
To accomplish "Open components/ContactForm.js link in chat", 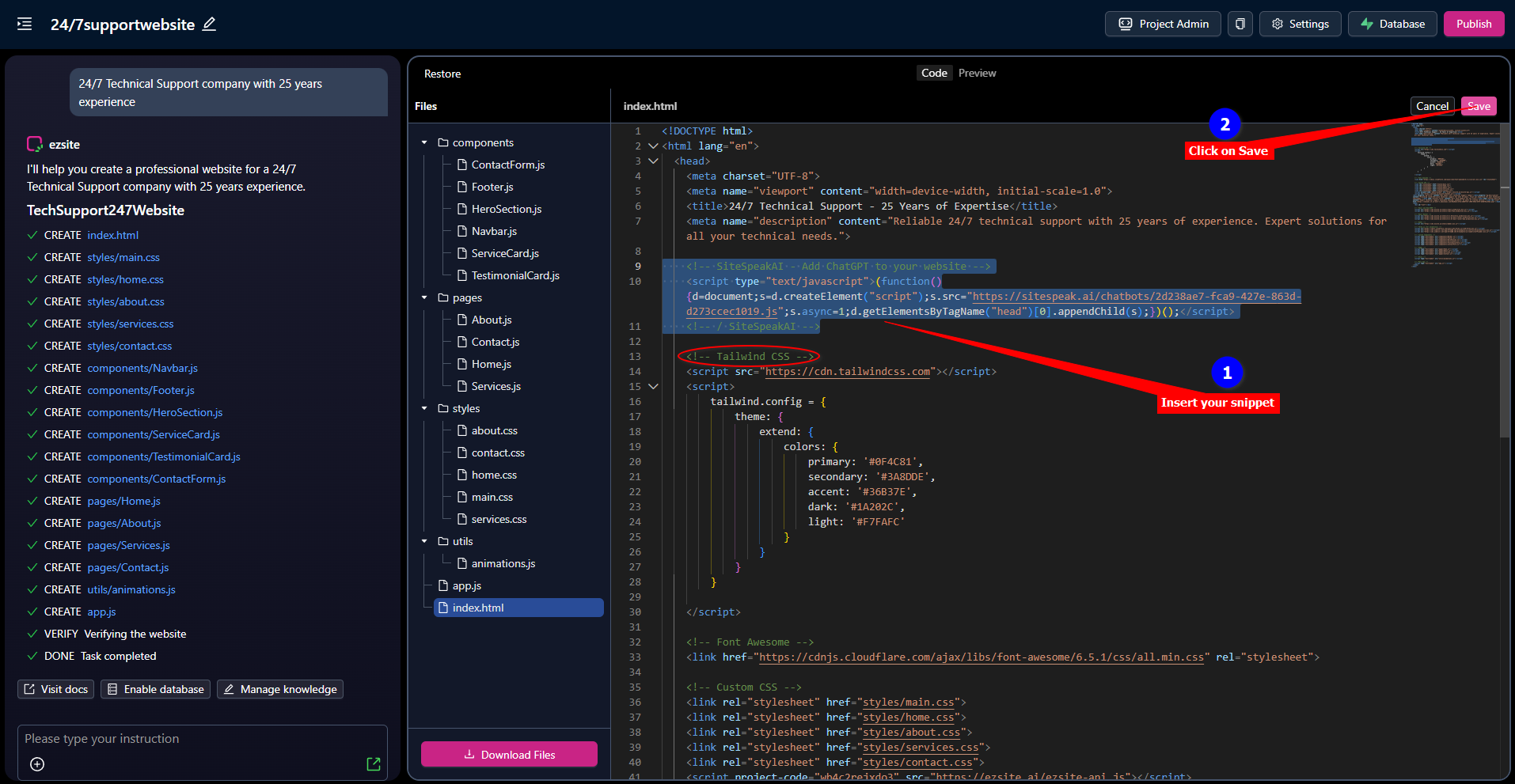I will coord(157,479).
